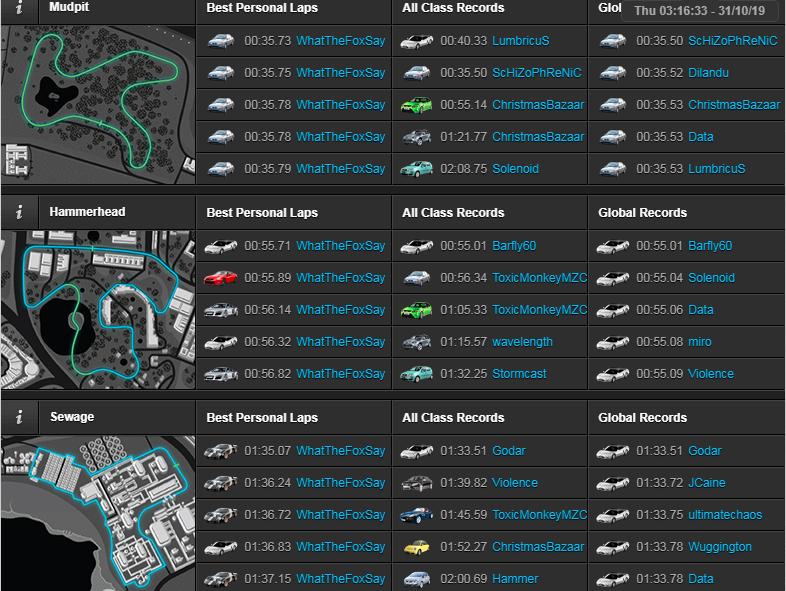Image resolution: width=786 pixels, height=591 pixels.
Task: Click car icon beside 01:35.07 personal lap
Action: point(221,451)
